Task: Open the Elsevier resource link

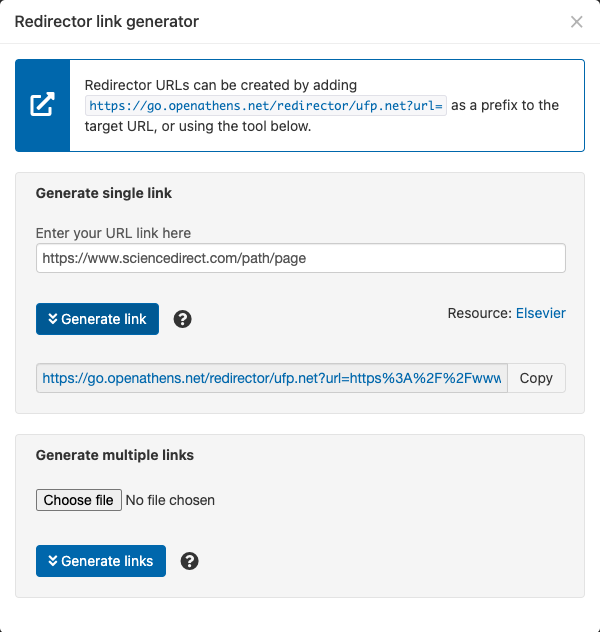Action: pos(540,314)
